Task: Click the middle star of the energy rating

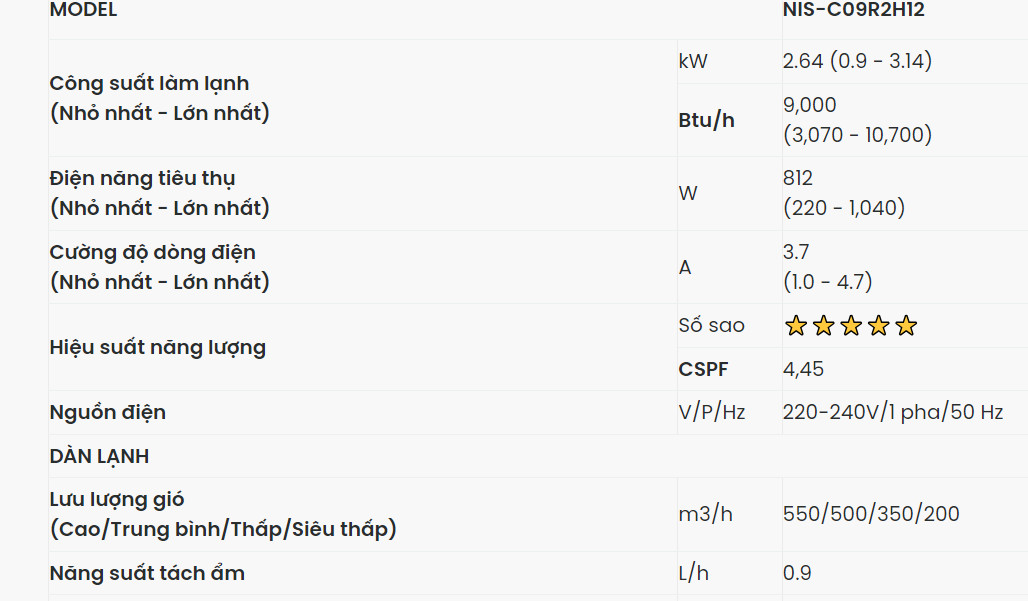Action: tap(851, 326)
